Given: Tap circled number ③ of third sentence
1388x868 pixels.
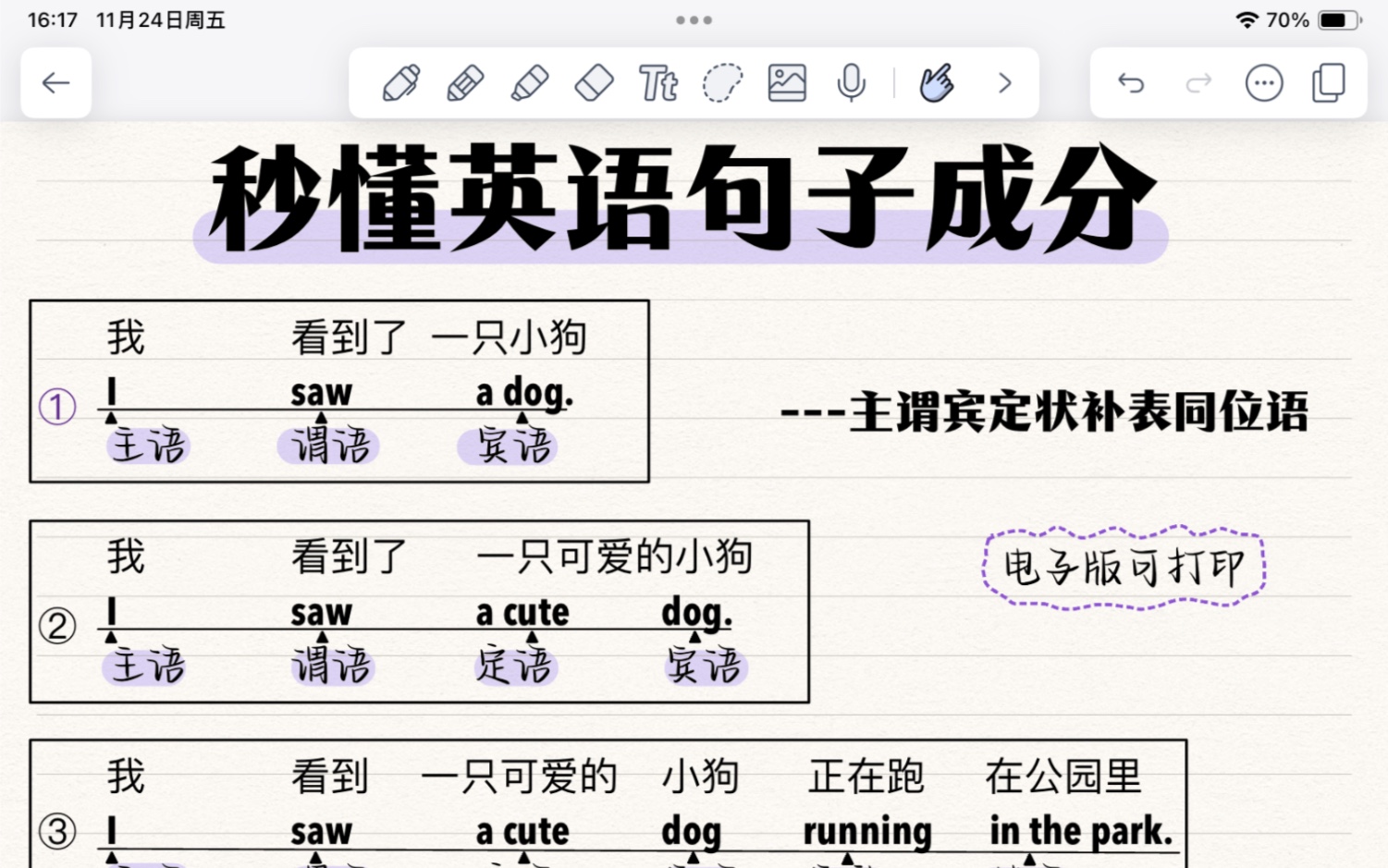Looking at the screenshot, I should (56, 831).
